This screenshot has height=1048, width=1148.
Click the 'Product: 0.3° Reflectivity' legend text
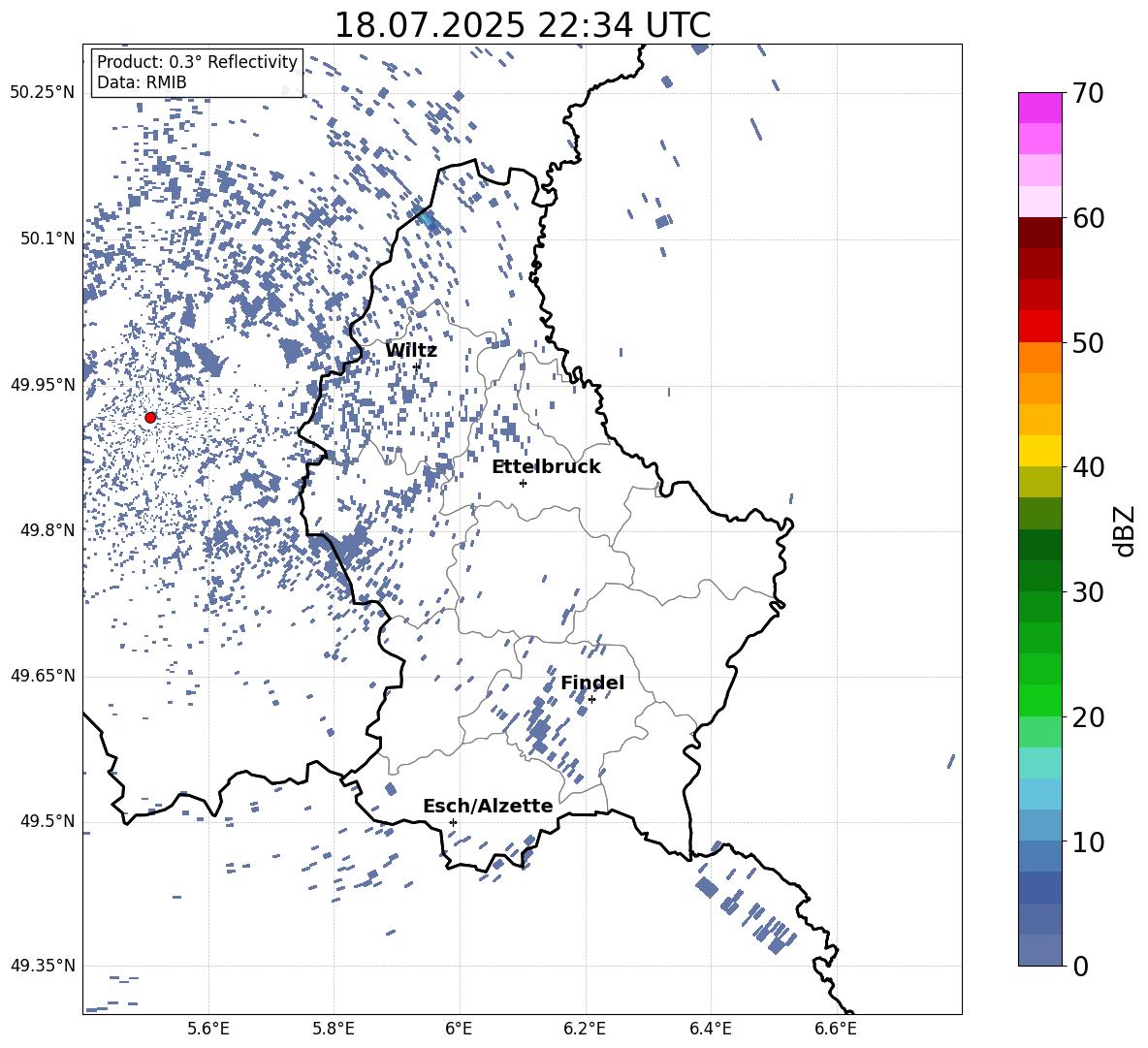point(197,61)
